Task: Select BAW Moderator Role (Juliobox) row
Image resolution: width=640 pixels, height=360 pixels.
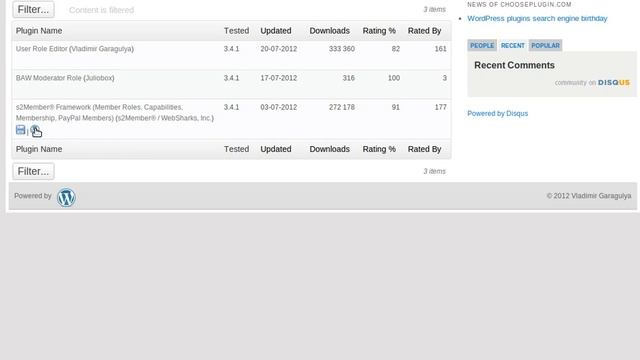Action: click(x=231, y=84)
